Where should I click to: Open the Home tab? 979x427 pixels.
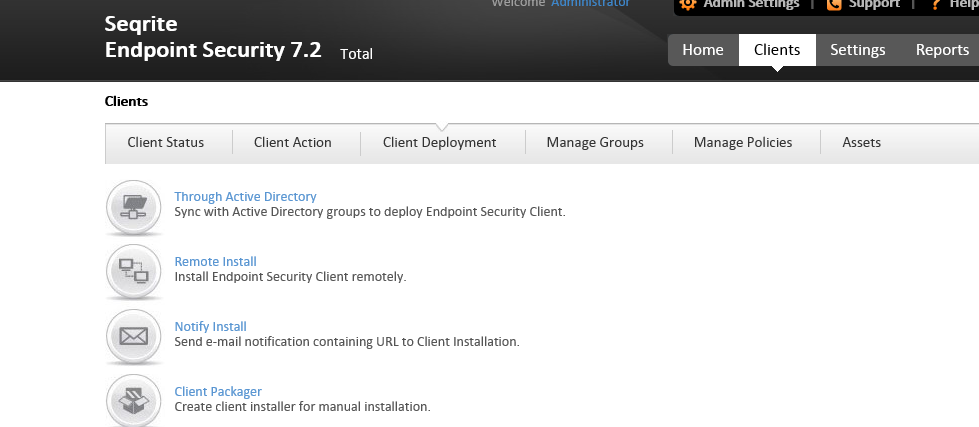pyautogui.click(x=703, y=50)
